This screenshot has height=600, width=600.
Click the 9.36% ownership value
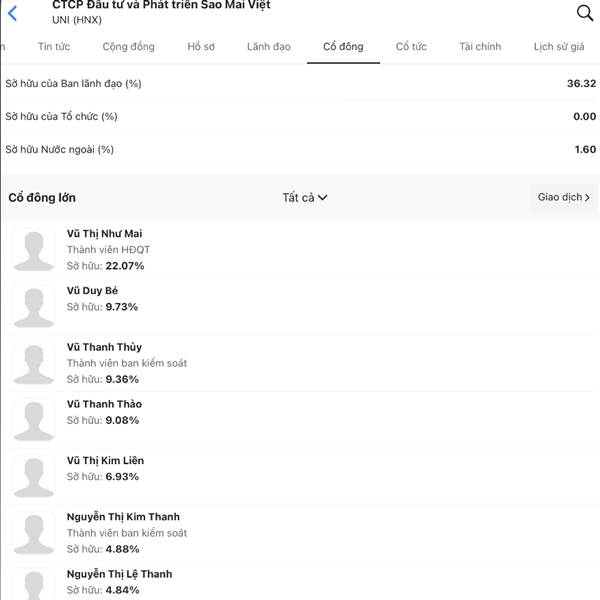pyautogui.click(x=122, y=379)
